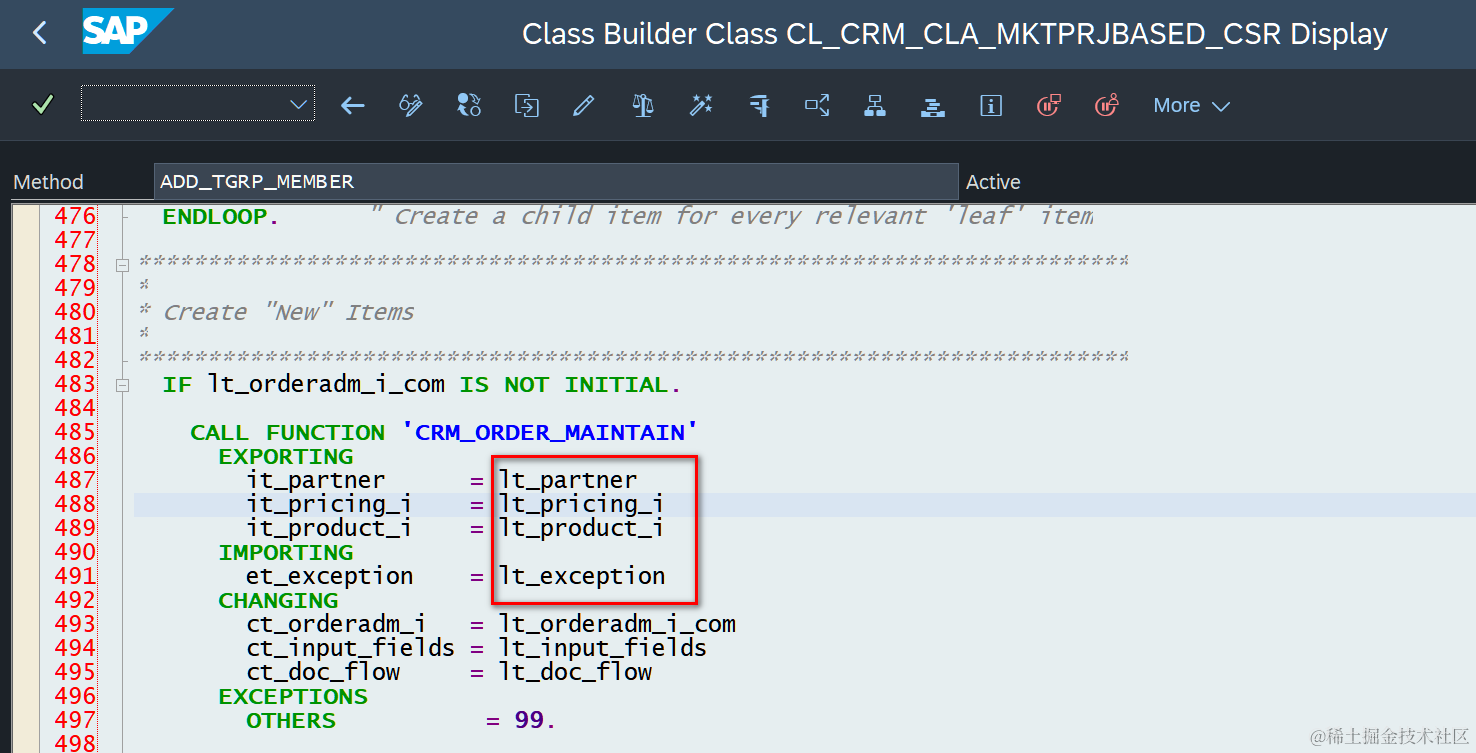Activate the class with magic wand icon
The height and width of the screenshot is (753, 1476).
point(701,105)
